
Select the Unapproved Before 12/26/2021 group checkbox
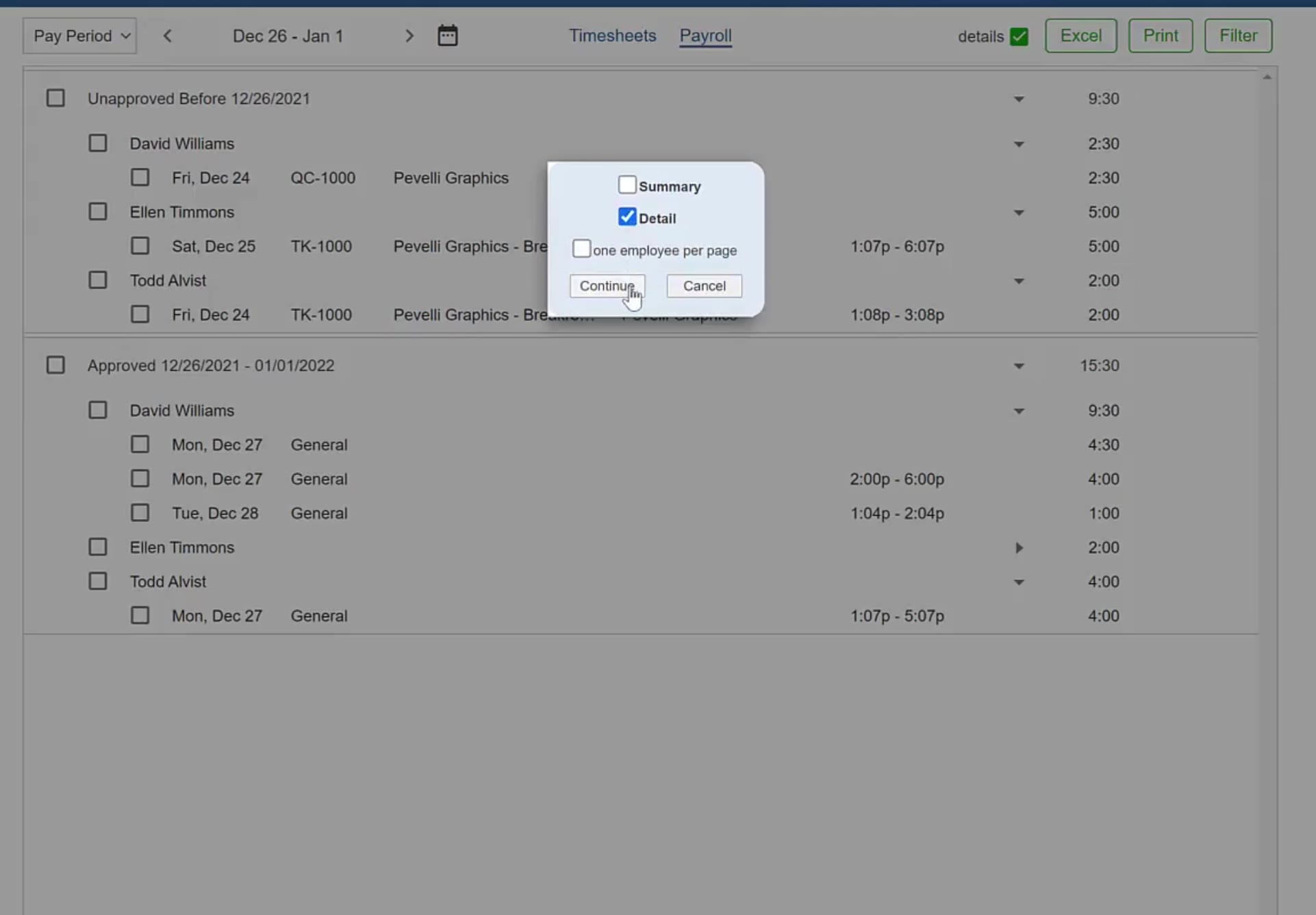[55, 98]
